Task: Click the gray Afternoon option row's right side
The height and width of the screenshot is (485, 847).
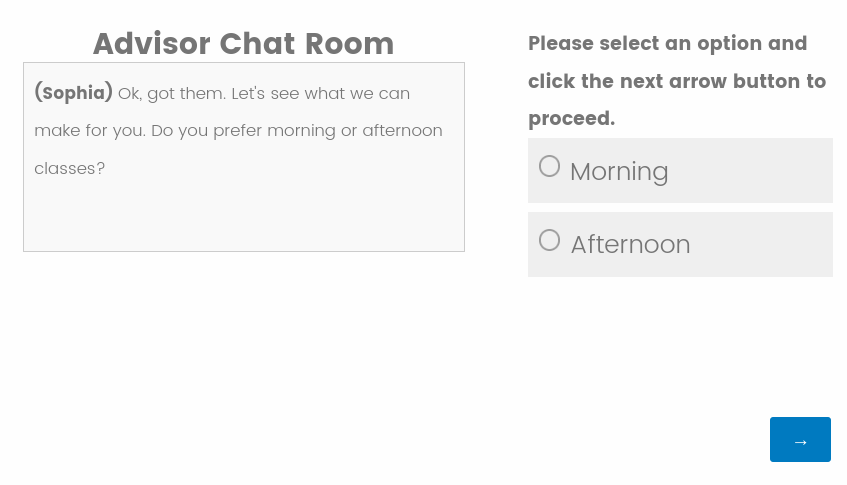Action: pos(780,245)
